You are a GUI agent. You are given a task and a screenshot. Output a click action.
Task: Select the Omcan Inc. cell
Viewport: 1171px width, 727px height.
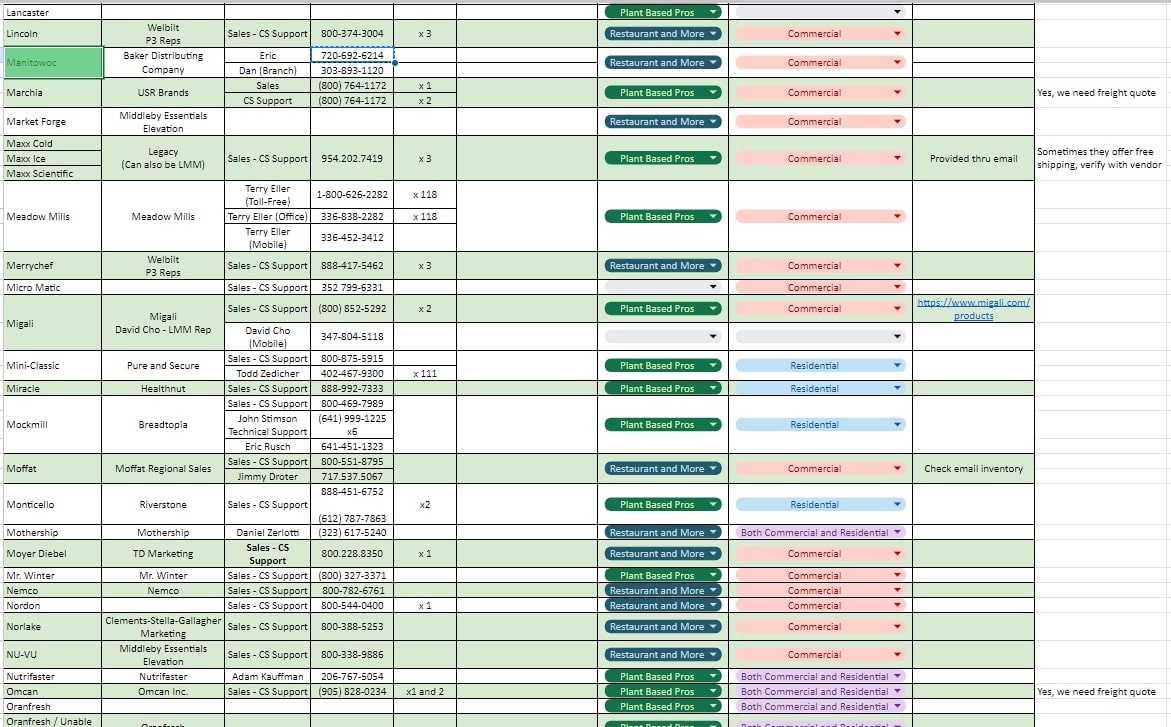[163, 691]
